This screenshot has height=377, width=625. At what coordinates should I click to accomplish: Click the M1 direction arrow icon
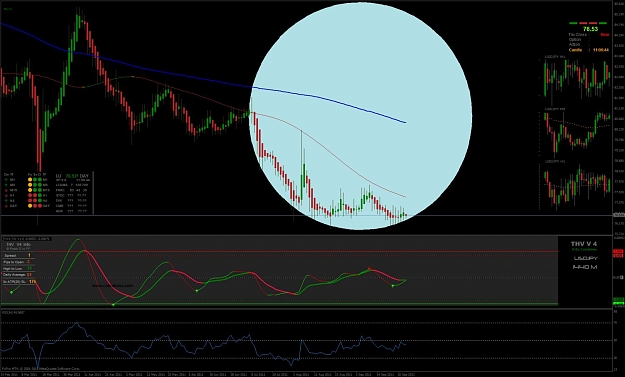coord(6,179)
